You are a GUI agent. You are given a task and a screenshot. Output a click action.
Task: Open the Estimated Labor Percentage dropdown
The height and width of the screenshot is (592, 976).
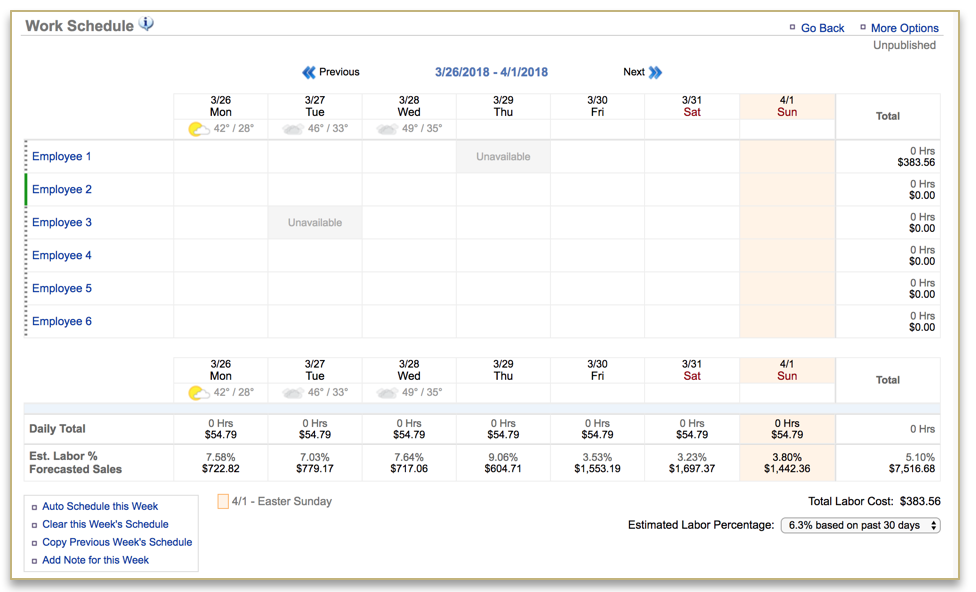click(860, 525)
